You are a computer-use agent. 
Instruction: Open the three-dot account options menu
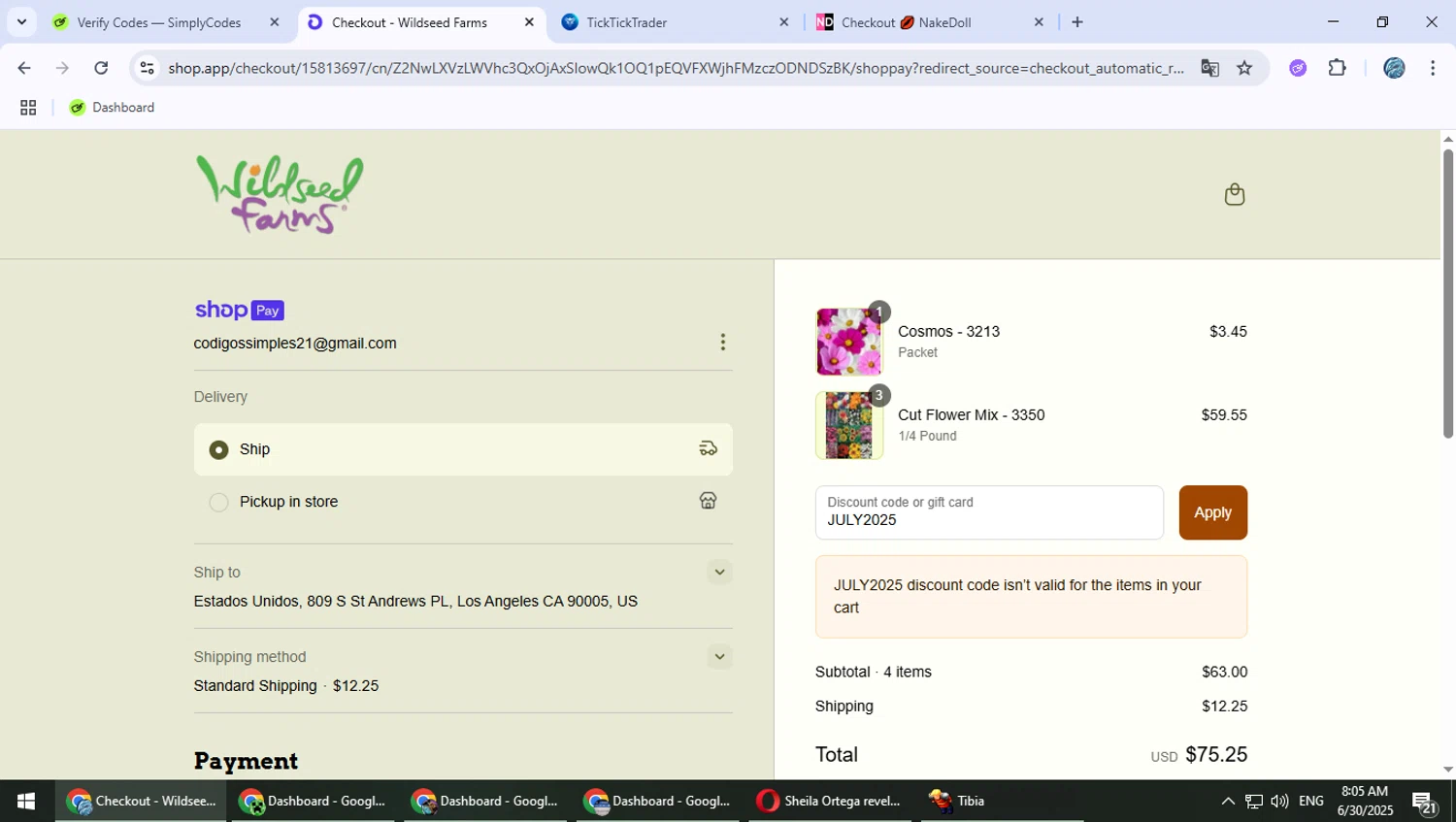point(722,343)
